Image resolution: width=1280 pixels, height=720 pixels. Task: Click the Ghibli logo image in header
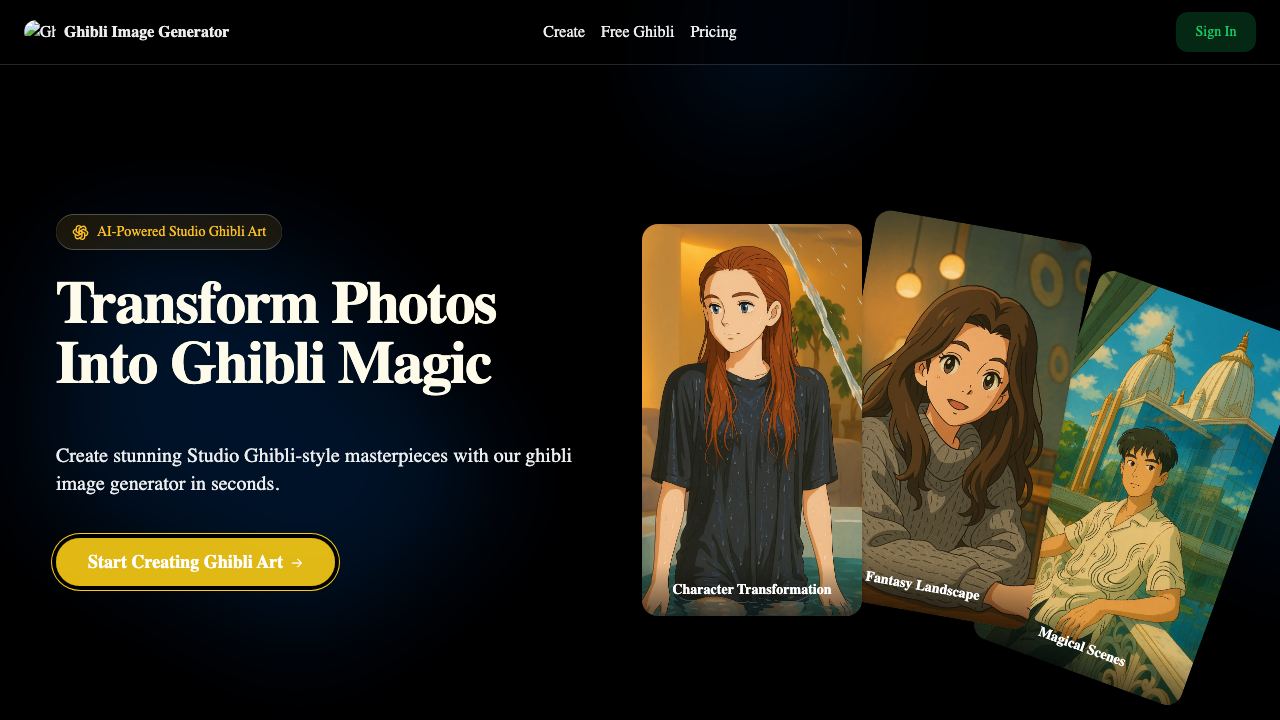(40, 32)
